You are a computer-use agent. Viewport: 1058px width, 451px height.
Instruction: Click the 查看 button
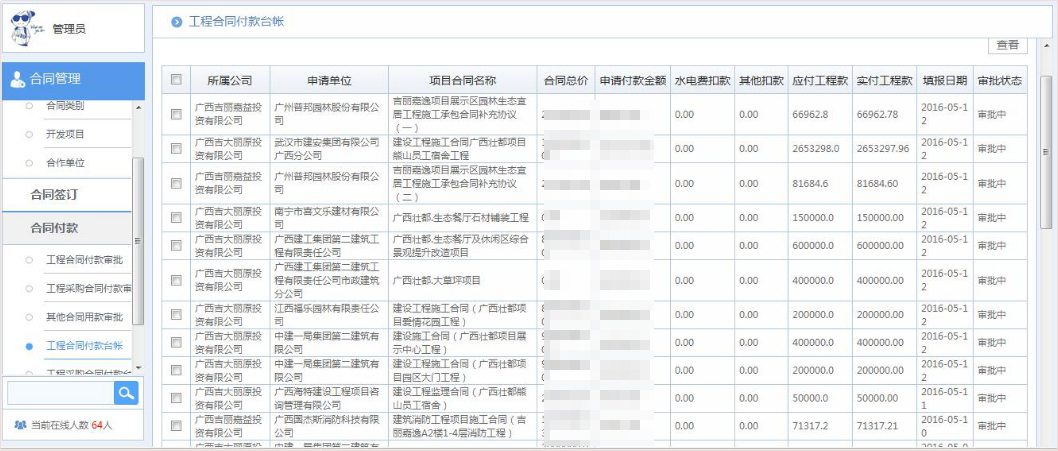pos(1007,45)
